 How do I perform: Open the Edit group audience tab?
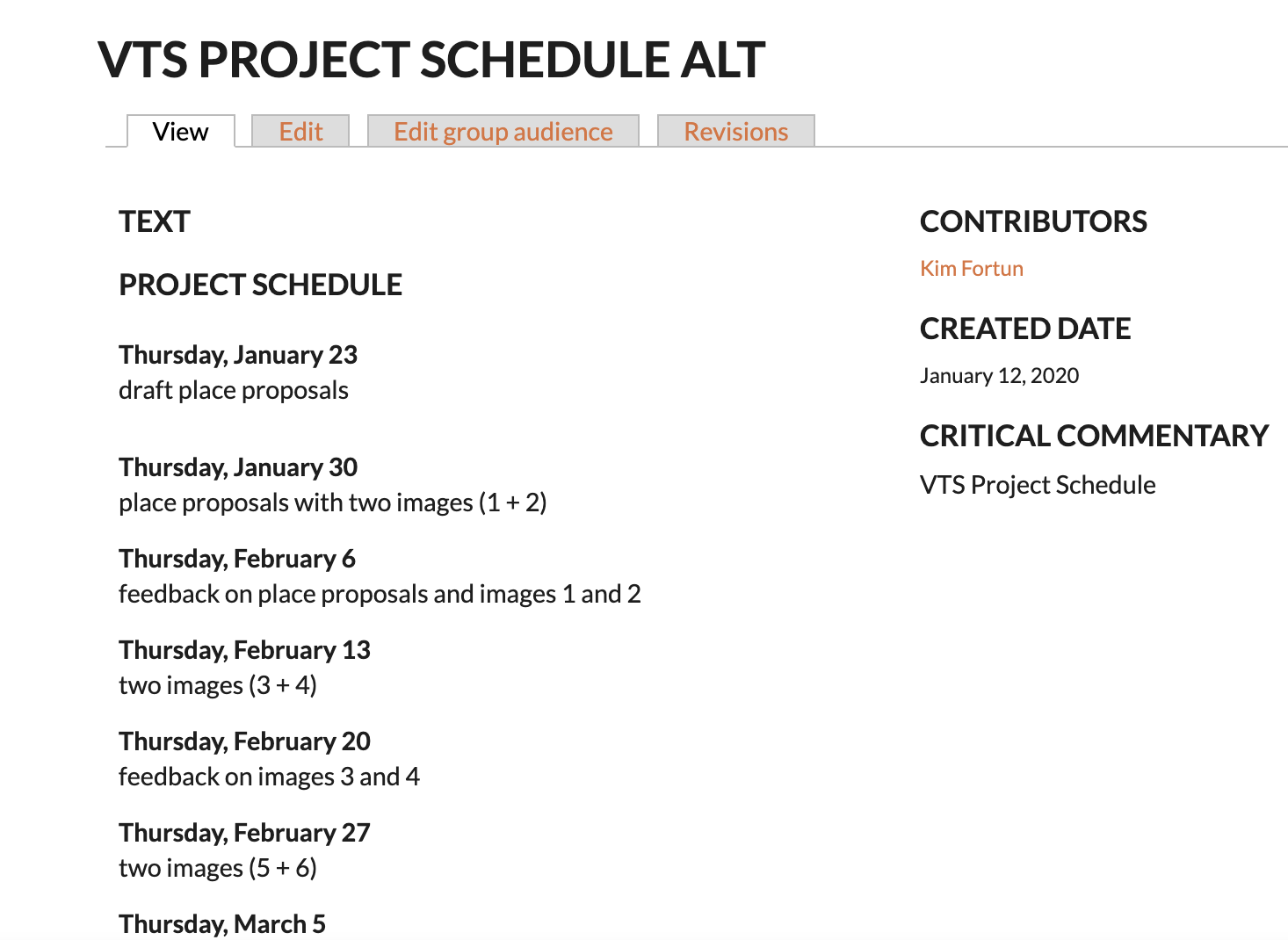[503, 132]
